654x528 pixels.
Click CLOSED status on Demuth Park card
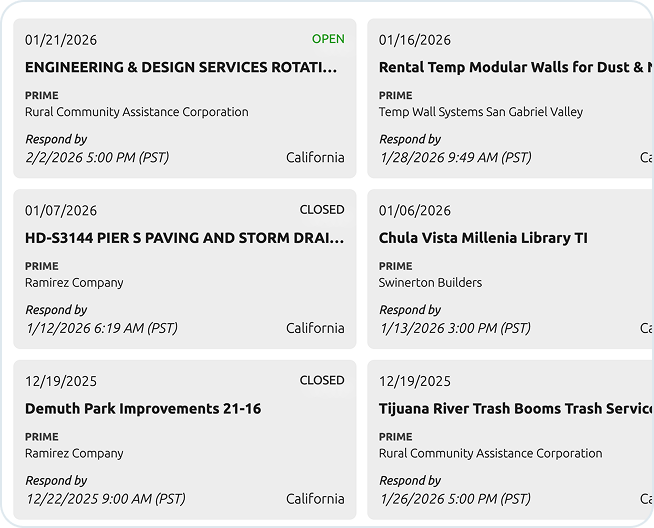pyautogui.click(x=322, y=380)
